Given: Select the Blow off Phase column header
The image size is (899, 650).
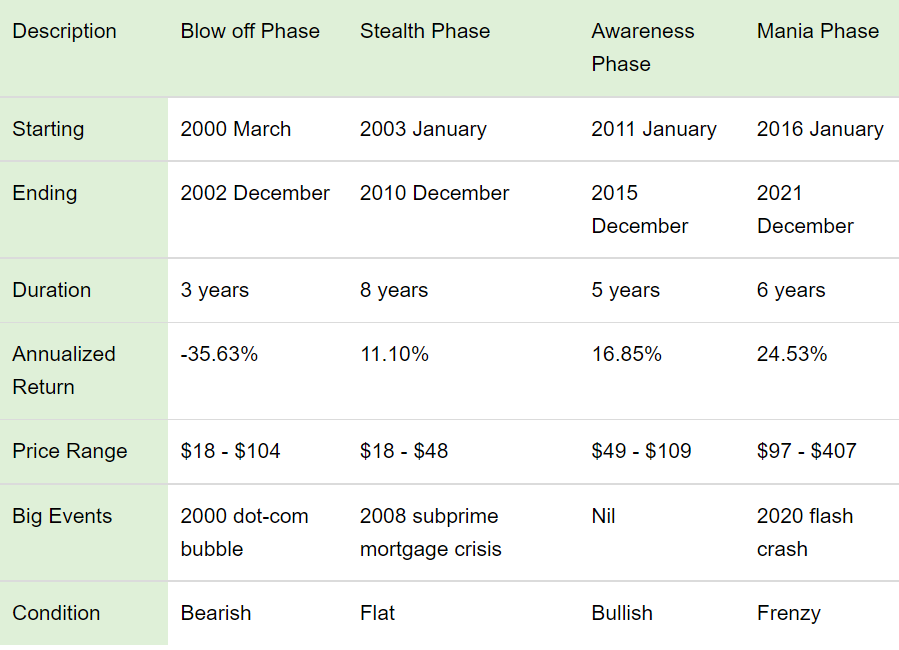Looking at the screenshot, I should [250, 31].
